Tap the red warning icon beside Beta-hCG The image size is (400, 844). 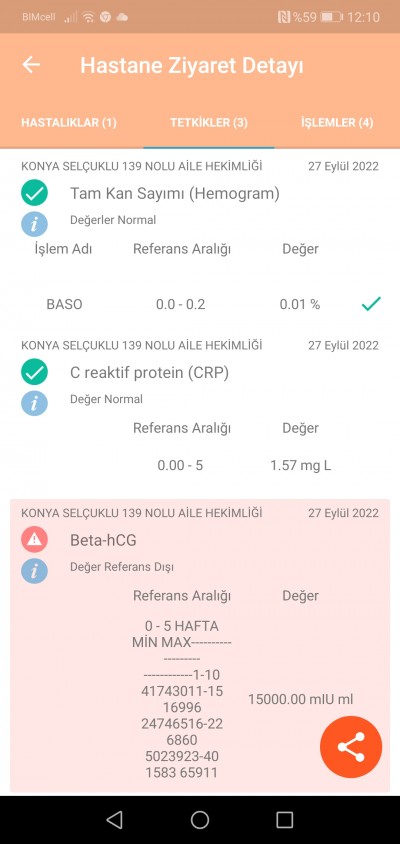point(34,540)
